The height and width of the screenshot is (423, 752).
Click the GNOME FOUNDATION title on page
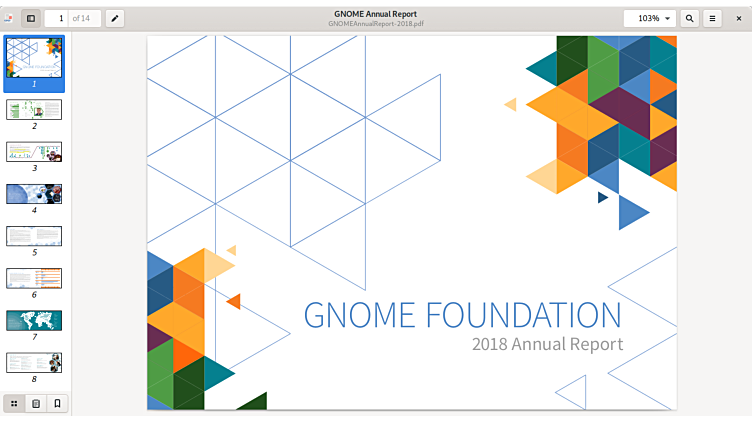pos(462,314)
